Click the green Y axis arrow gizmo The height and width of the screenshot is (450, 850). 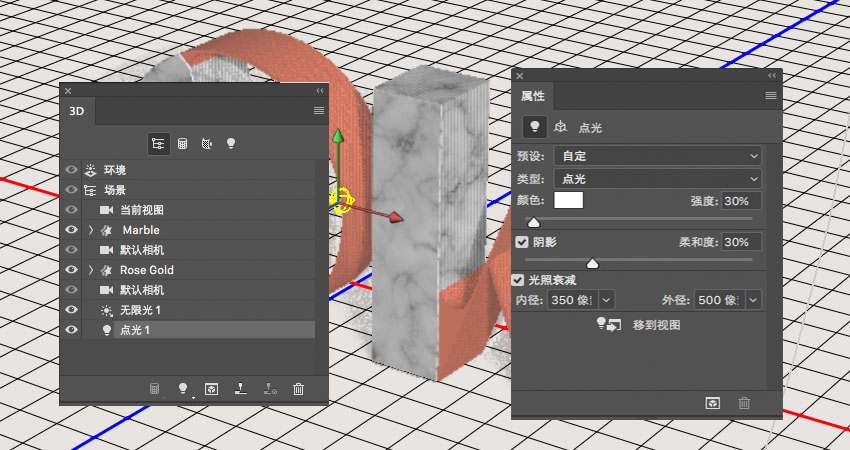[338, 138]
